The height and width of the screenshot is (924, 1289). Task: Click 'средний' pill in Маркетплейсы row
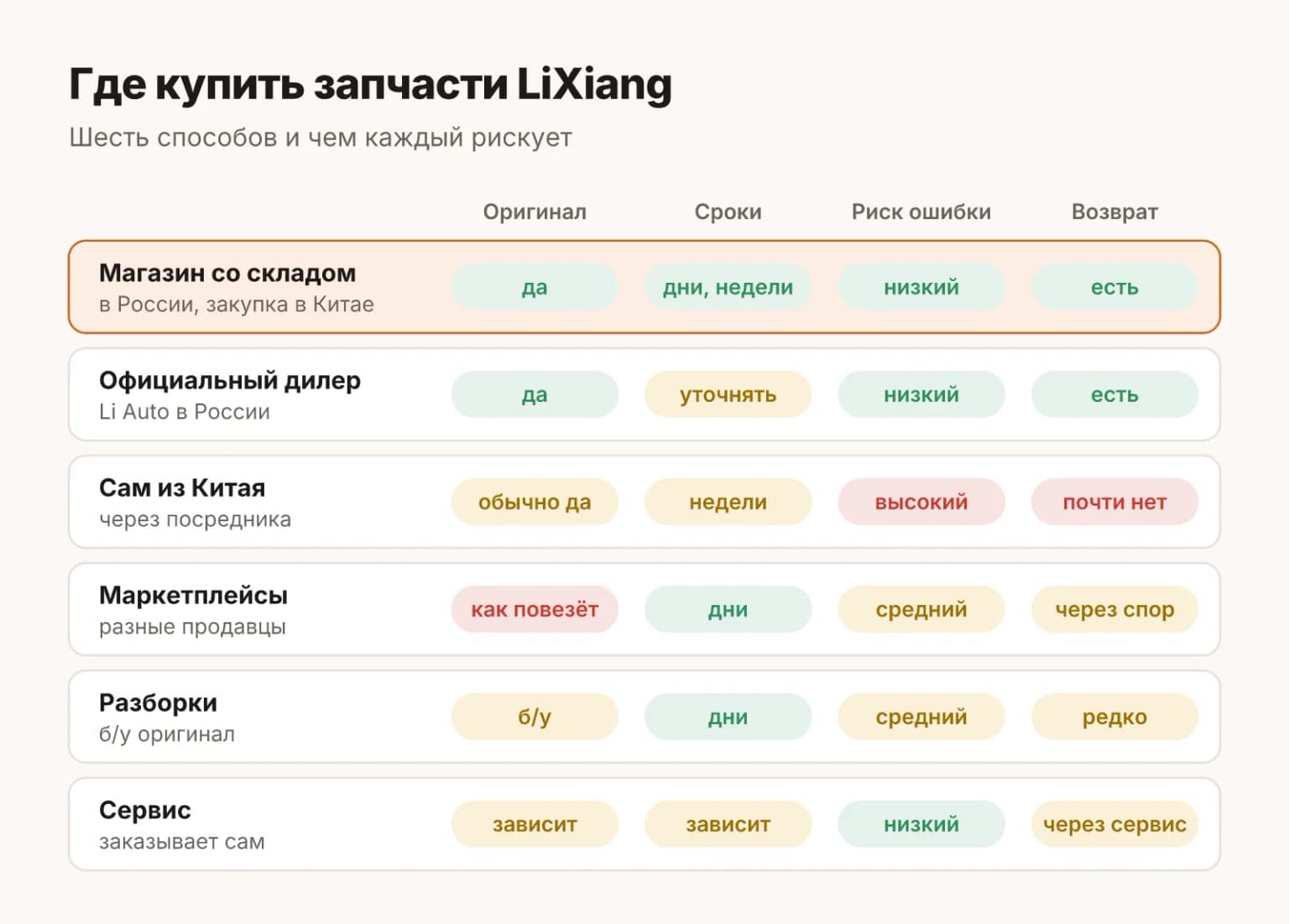[921, 609]
